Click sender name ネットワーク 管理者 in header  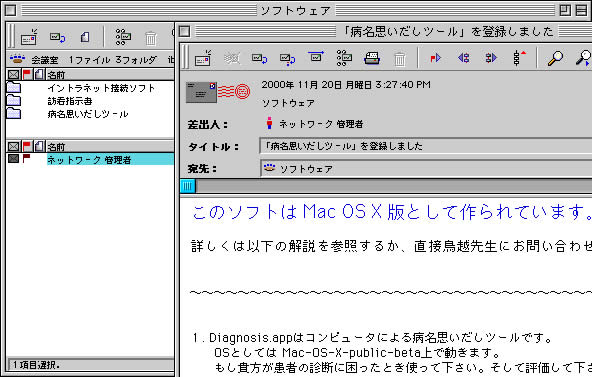[x=321, y=124]
